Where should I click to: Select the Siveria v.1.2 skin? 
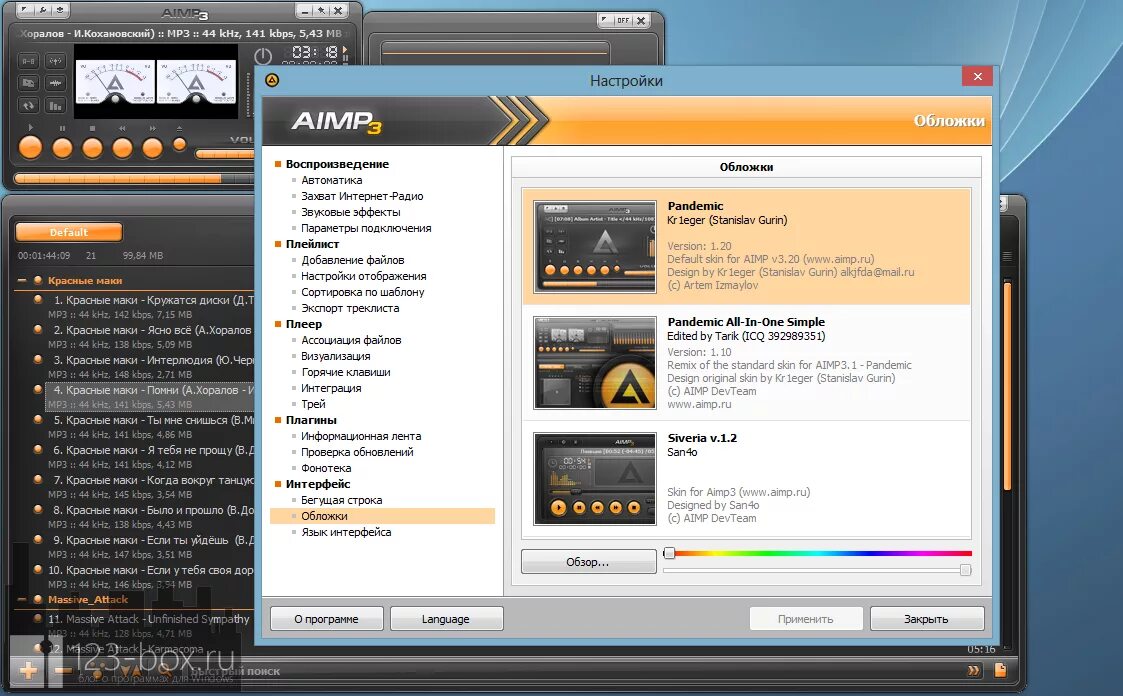pos(746,478)
